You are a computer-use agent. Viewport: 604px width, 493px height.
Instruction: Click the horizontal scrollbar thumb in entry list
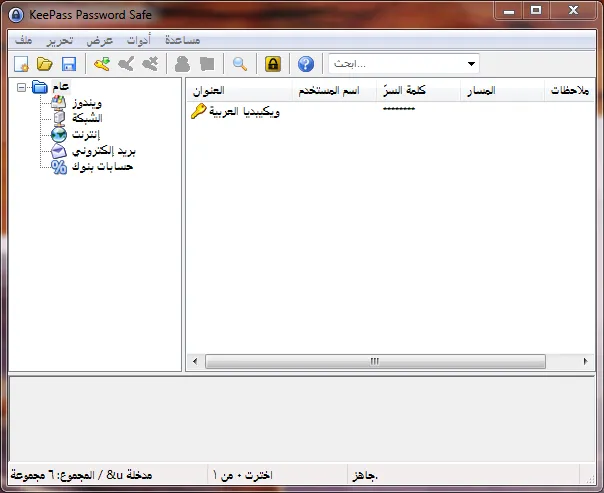[375, 361]
